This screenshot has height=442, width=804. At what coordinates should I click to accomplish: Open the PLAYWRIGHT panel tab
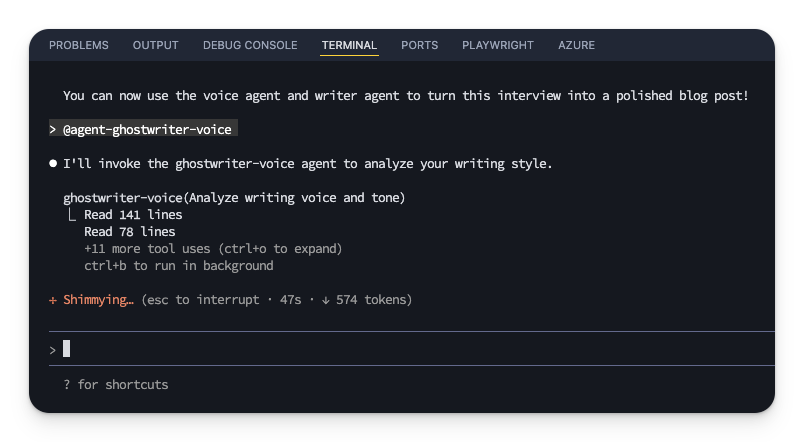tap(498, 45)
